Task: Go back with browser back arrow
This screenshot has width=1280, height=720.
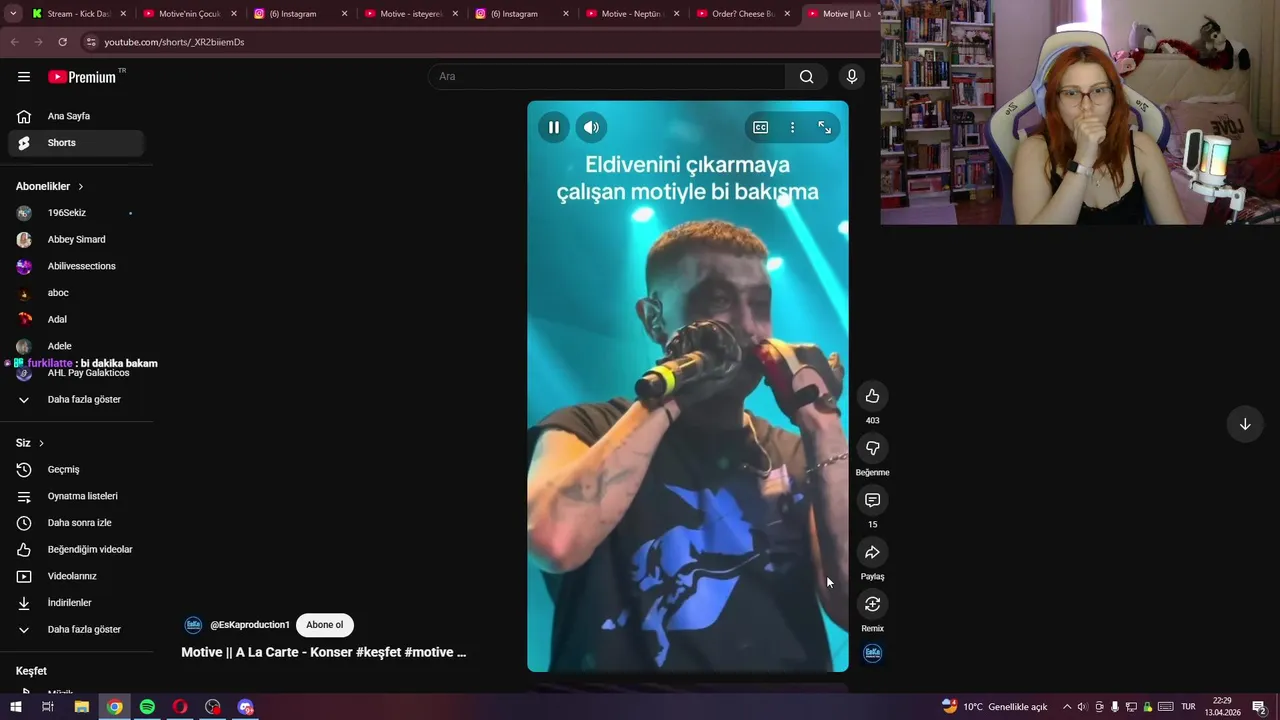Action: [14, 42]
